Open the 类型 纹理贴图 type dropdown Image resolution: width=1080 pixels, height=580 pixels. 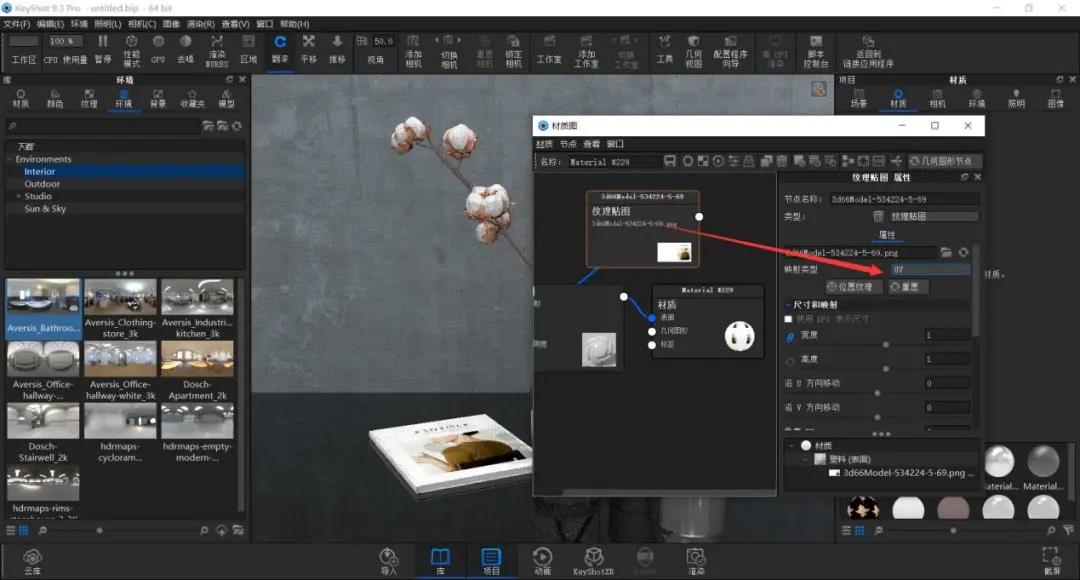[x=933, y=216]
